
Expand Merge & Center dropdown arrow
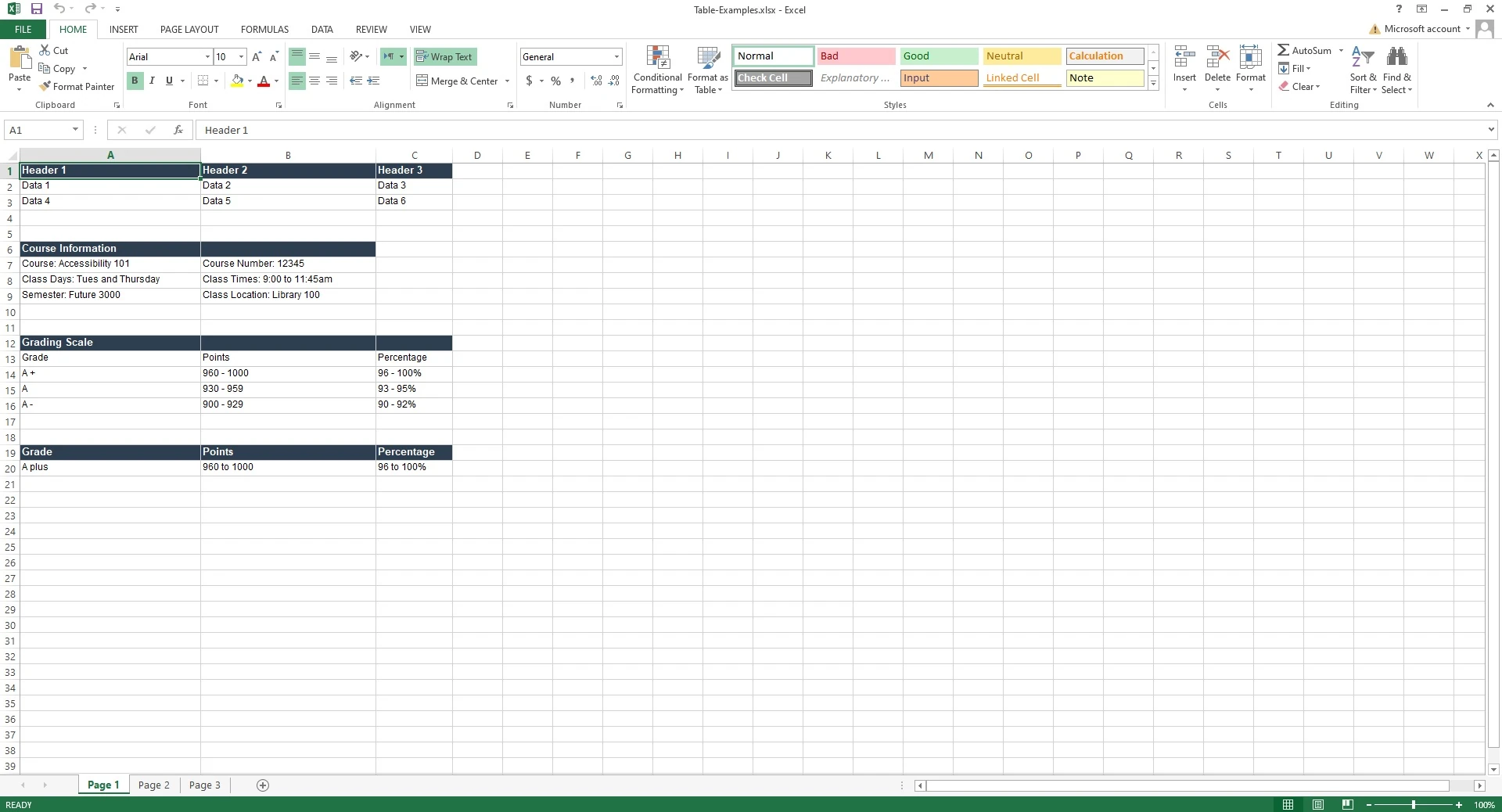tap(507, 81)
